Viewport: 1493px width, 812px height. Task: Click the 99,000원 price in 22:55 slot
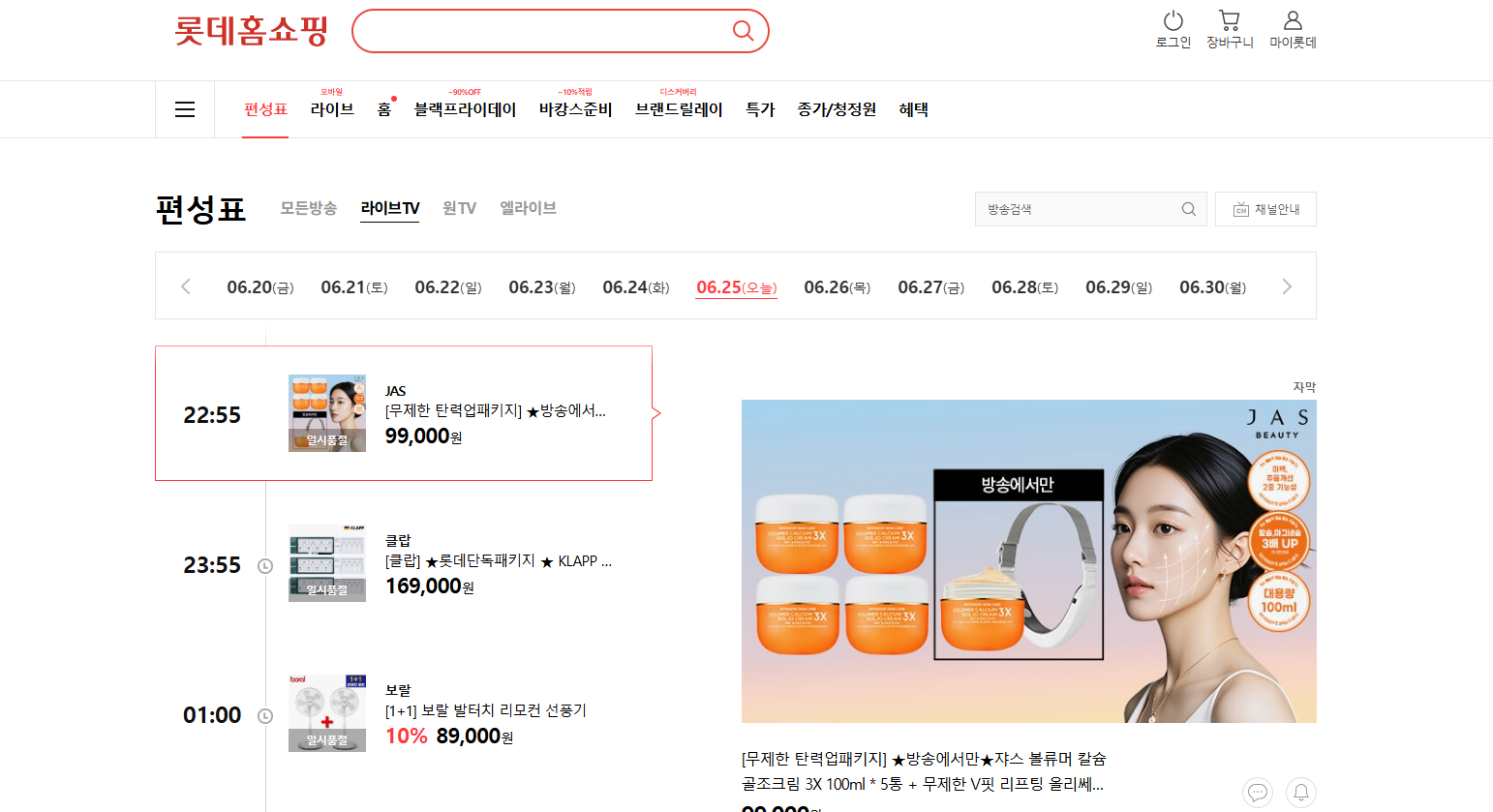click(x=423, y=436)
